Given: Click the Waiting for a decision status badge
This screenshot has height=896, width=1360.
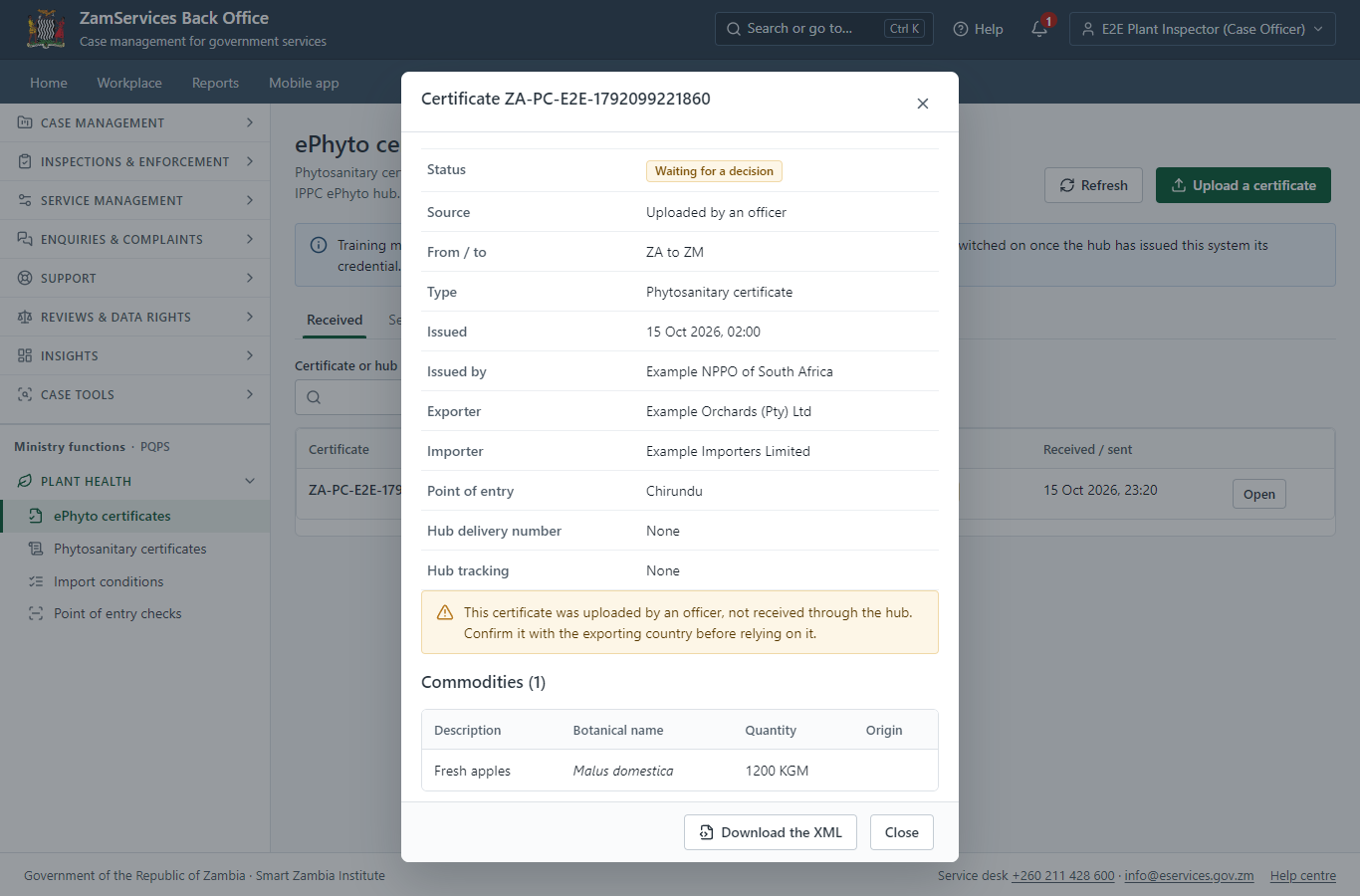Looking at the screenshot, I should tap(714, 171).
